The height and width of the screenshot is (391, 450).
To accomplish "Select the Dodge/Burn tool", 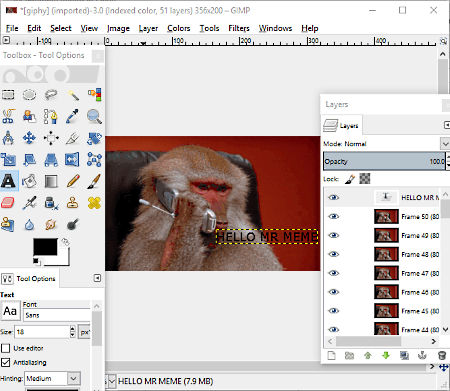I will pos(73,224).
